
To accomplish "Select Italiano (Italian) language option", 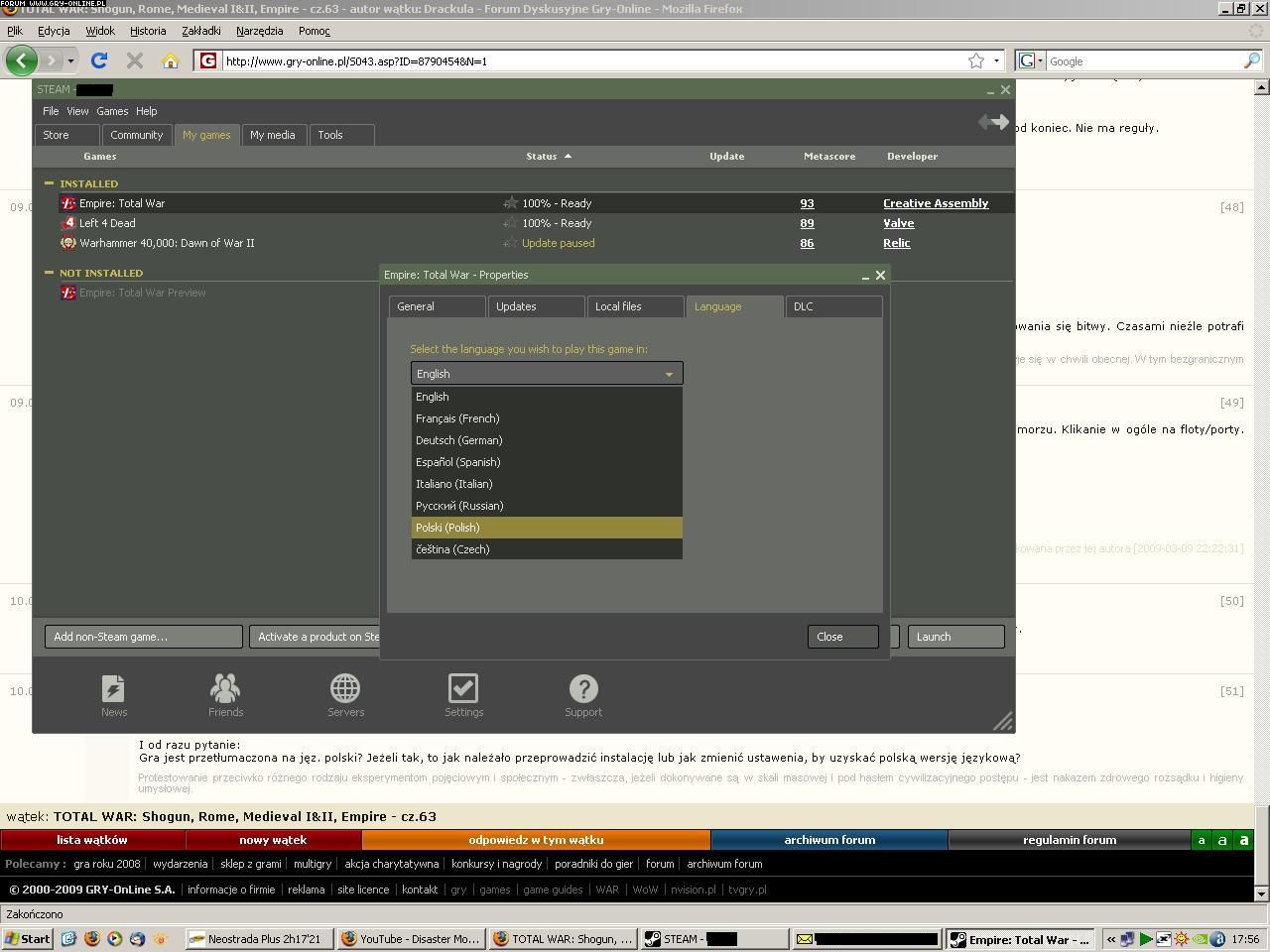I will (x=547, y=484).
